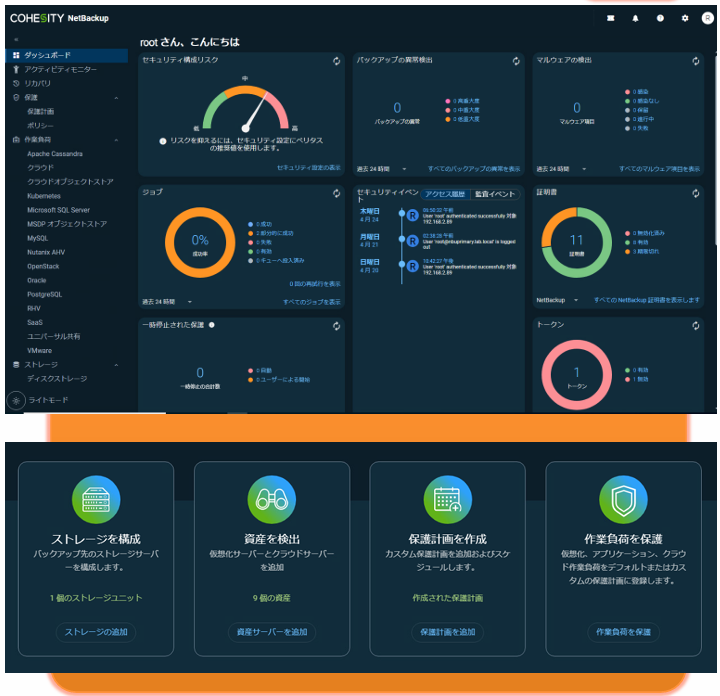Open 過去 24 時間 dropdown in malware widget
The width and height of the screenshot is (720, 696).
[561, 169]
